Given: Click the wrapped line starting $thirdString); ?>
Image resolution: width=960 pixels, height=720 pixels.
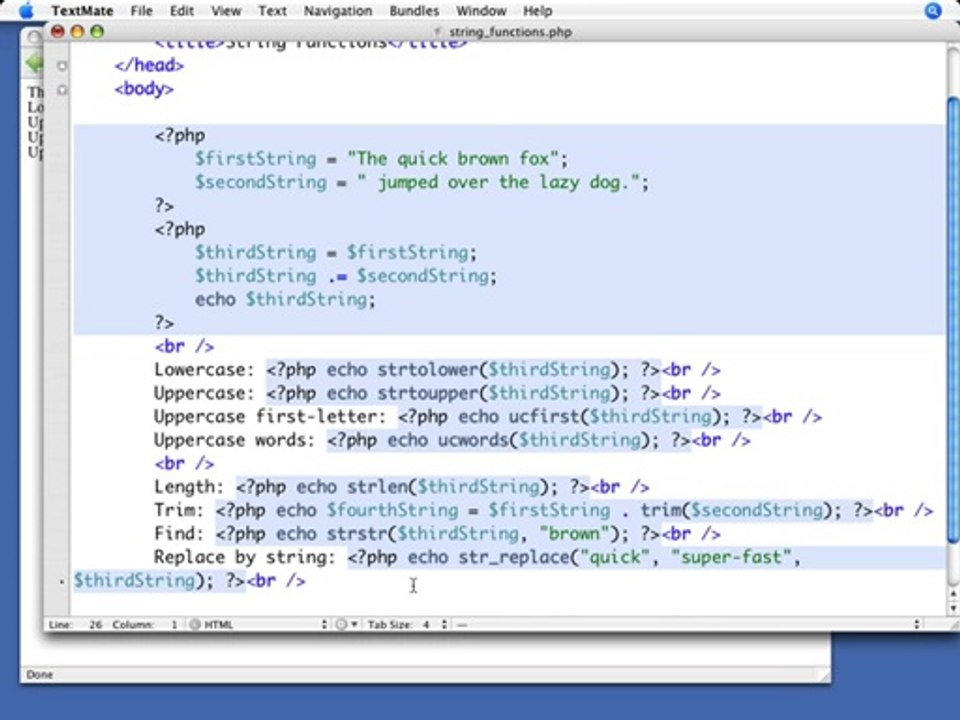Looking at the screenshot, I should point(190,581).
